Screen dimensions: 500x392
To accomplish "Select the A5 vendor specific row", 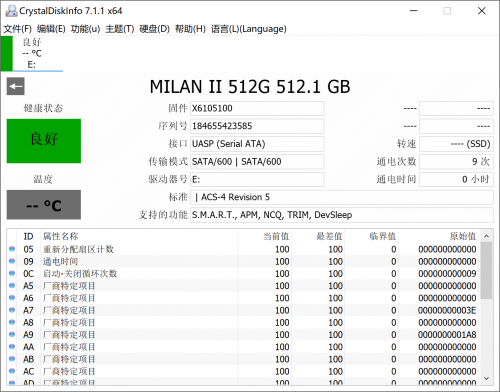I will tap(243, 286).
